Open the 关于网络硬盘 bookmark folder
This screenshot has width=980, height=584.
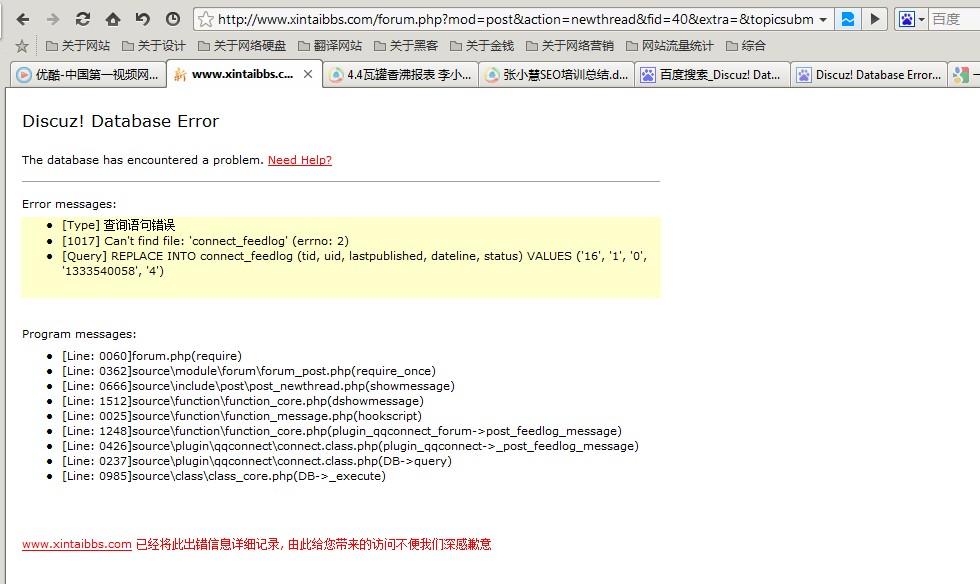click(242, 46)
